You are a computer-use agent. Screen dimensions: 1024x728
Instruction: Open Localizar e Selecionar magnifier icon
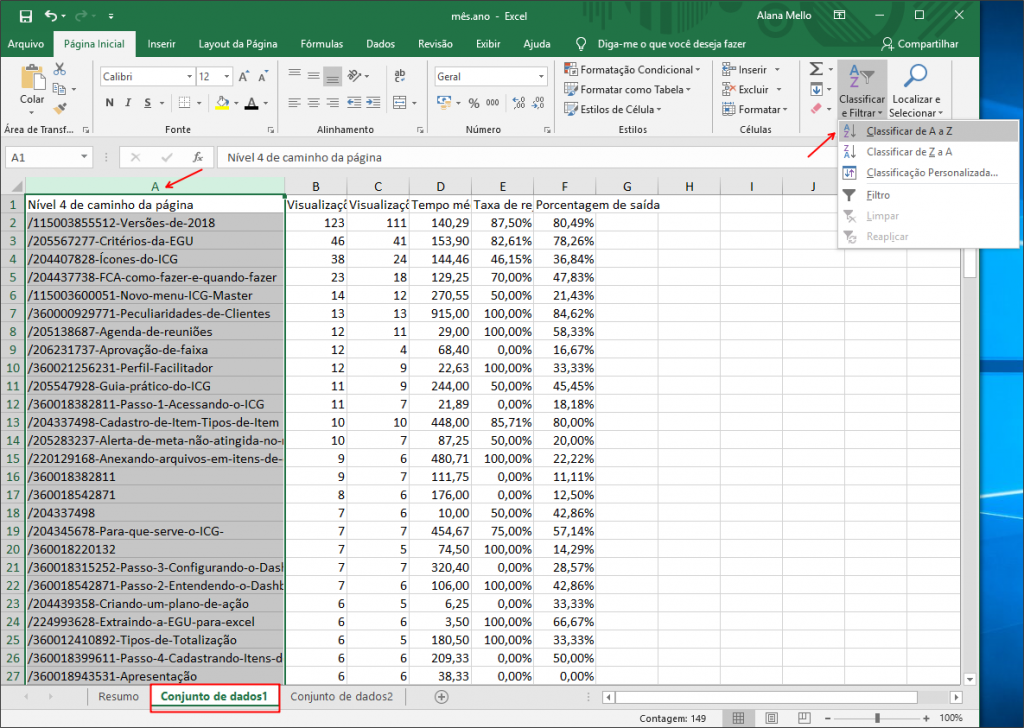pyautogui.click(x=916, y=76)
